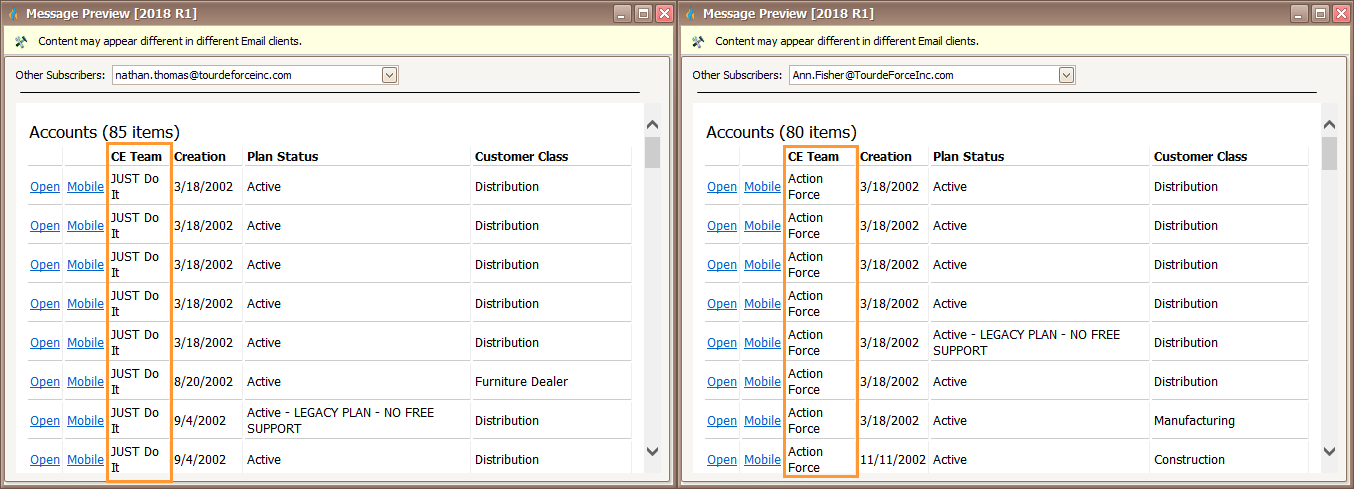Click Mobile link in the Construction row
1354x489 pixels.
[763, 459]
